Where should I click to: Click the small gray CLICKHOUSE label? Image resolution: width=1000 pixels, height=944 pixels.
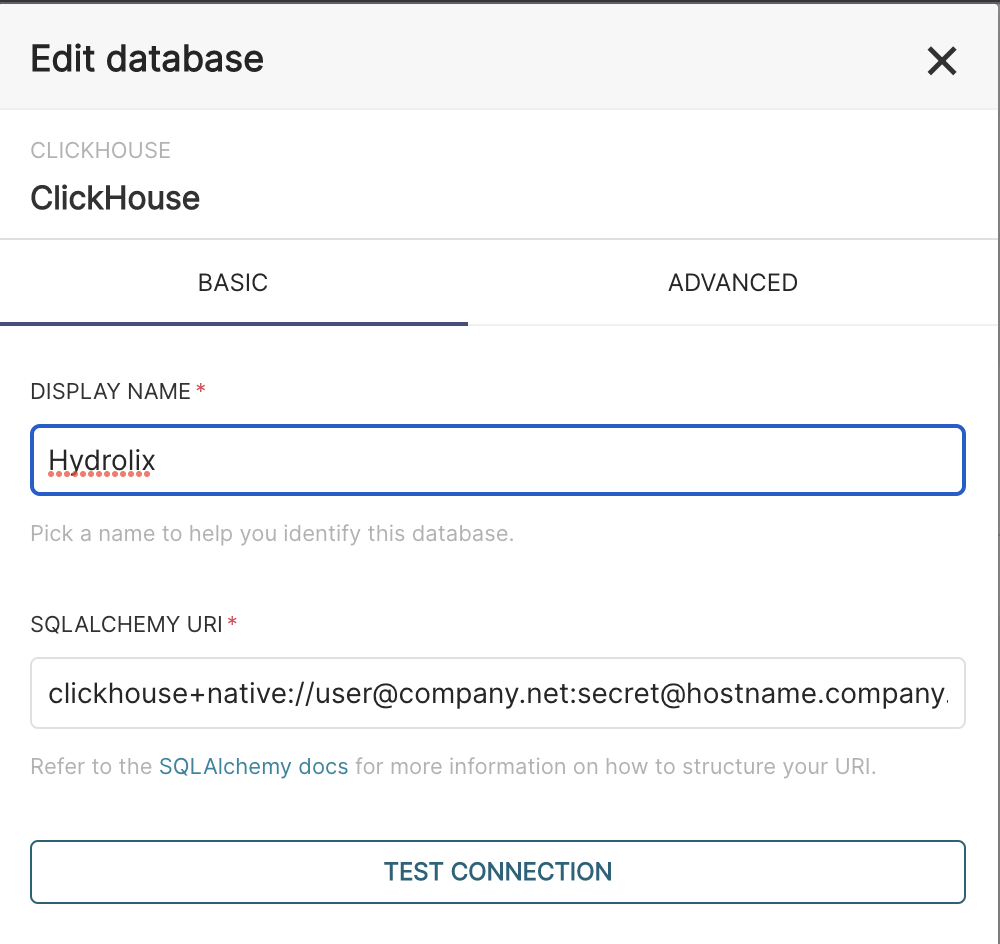(x=100, y=151)
